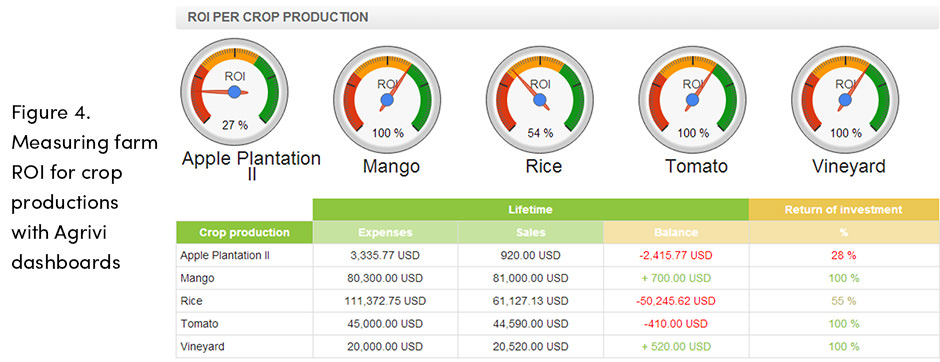940x362 pixels.
Task: Click expenses value '3,335.77 USD'
Action: click(x=385, y=255)
